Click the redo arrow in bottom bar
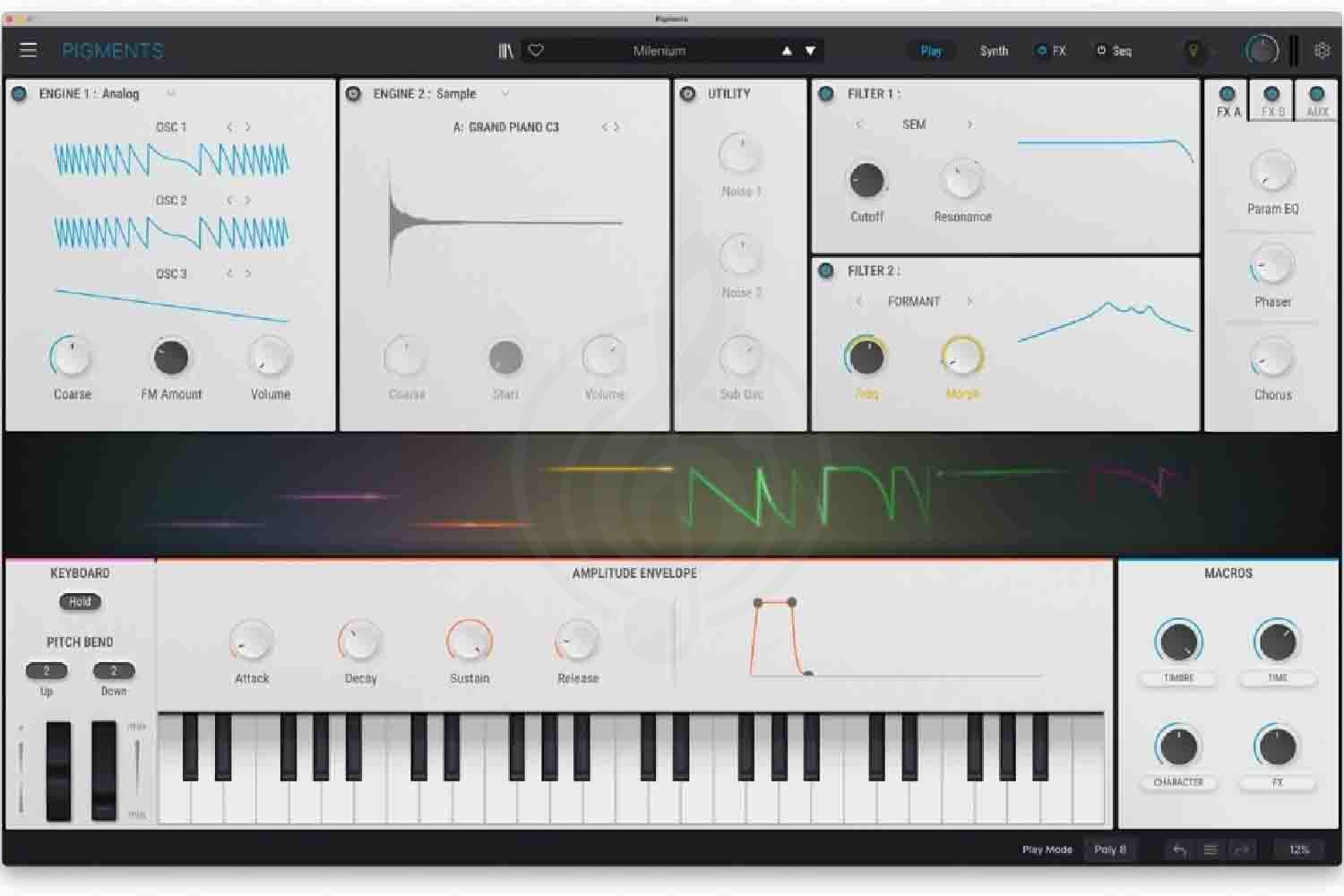Screen dimensions: 1344x896 point(1242,849)
